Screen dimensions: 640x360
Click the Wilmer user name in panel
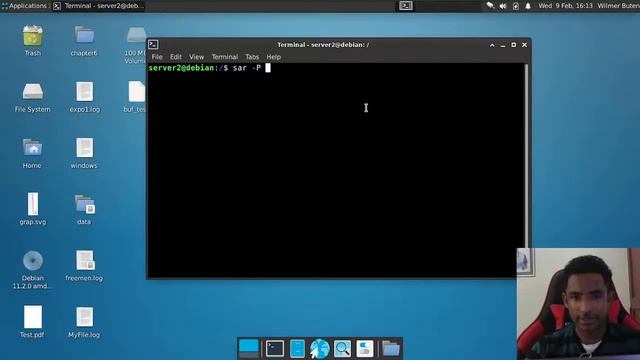(x=618, y=6)
